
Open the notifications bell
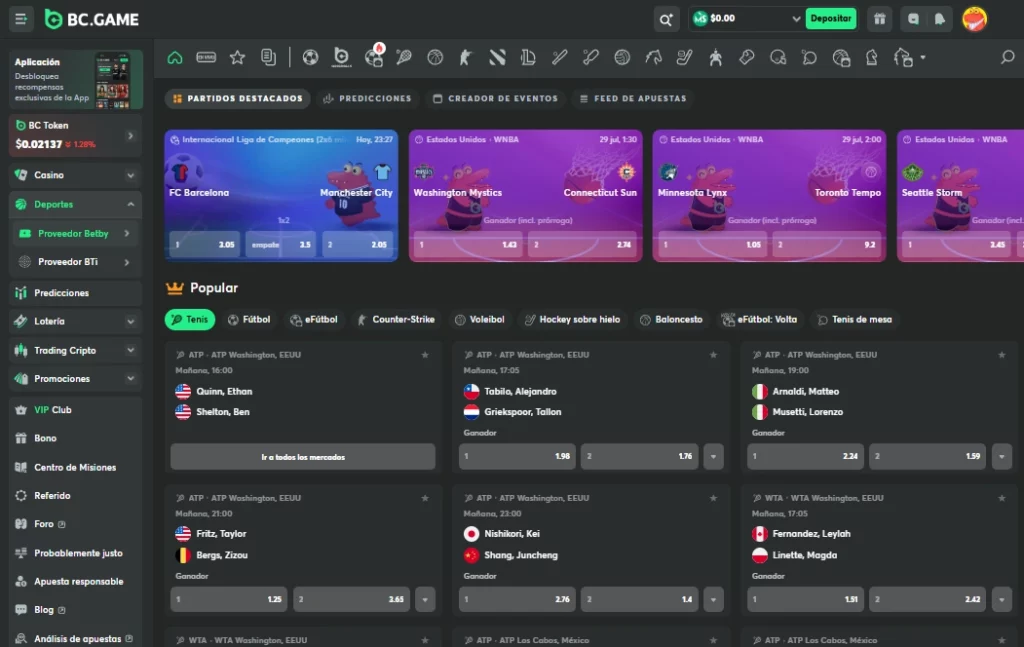click(940, 19)
